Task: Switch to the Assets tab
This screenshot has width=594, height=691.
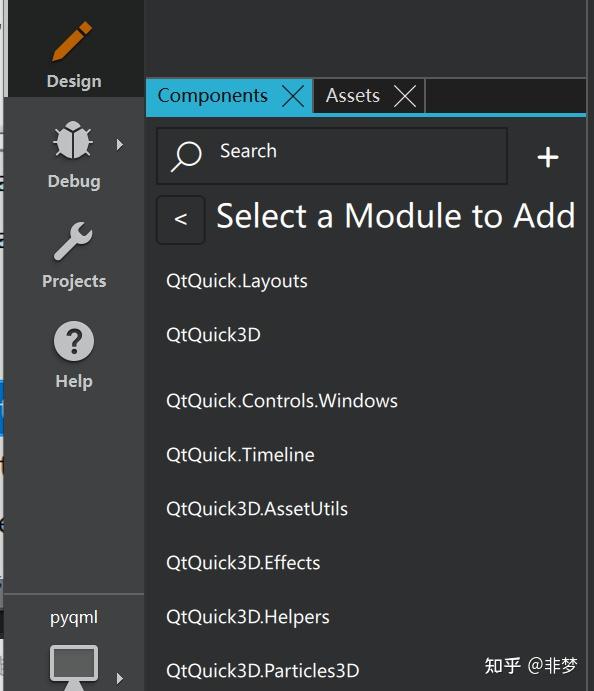Action: [x=353, y=96]
